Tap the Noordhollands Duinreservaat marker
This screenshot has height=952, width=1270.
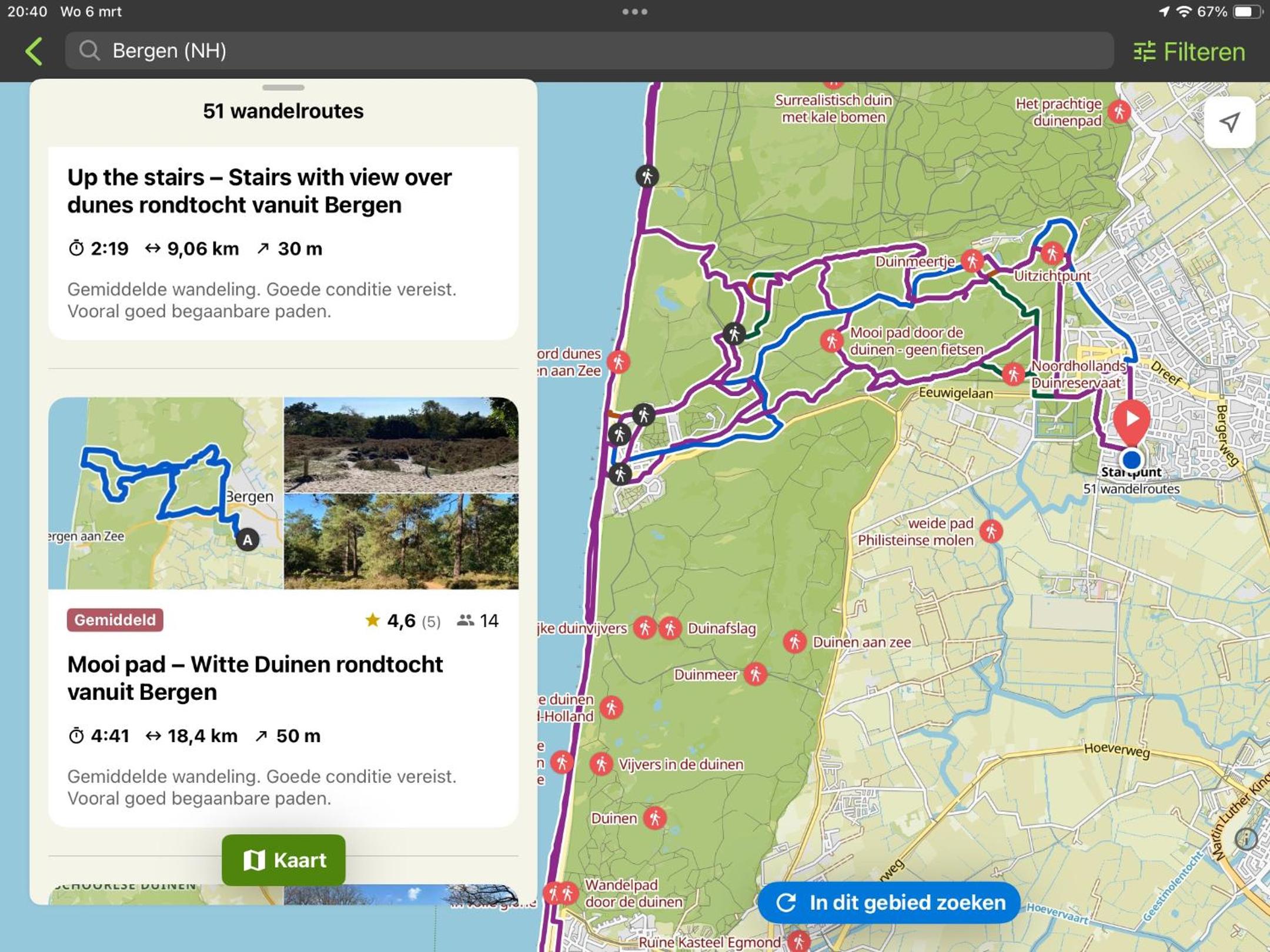tap(1013, 374)
